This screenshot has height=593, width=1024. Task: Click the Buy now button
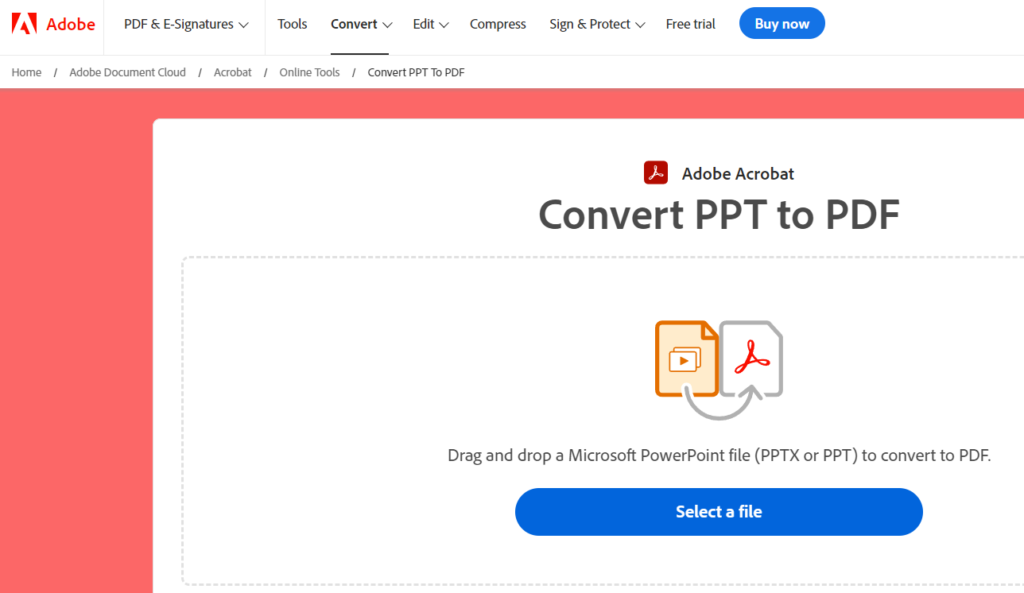(782, 23)
